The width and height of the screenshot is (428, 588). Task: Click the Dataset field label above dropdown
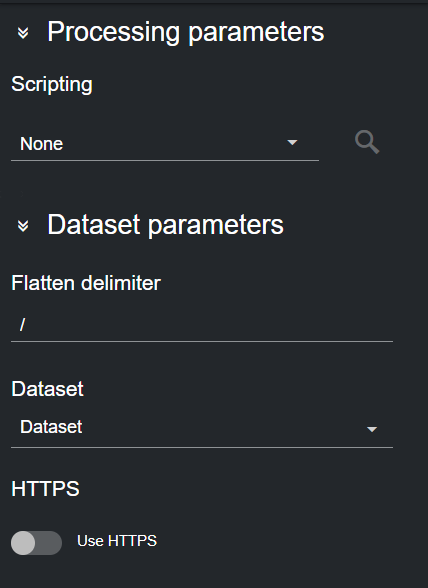pos(47,389)
